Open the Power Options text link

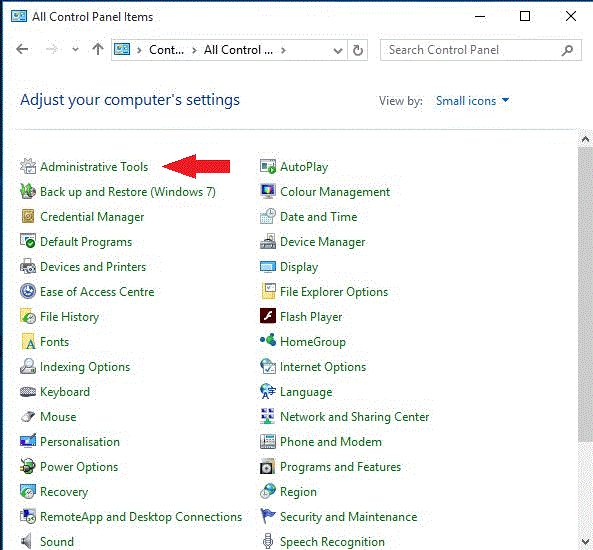click(79, 467)
